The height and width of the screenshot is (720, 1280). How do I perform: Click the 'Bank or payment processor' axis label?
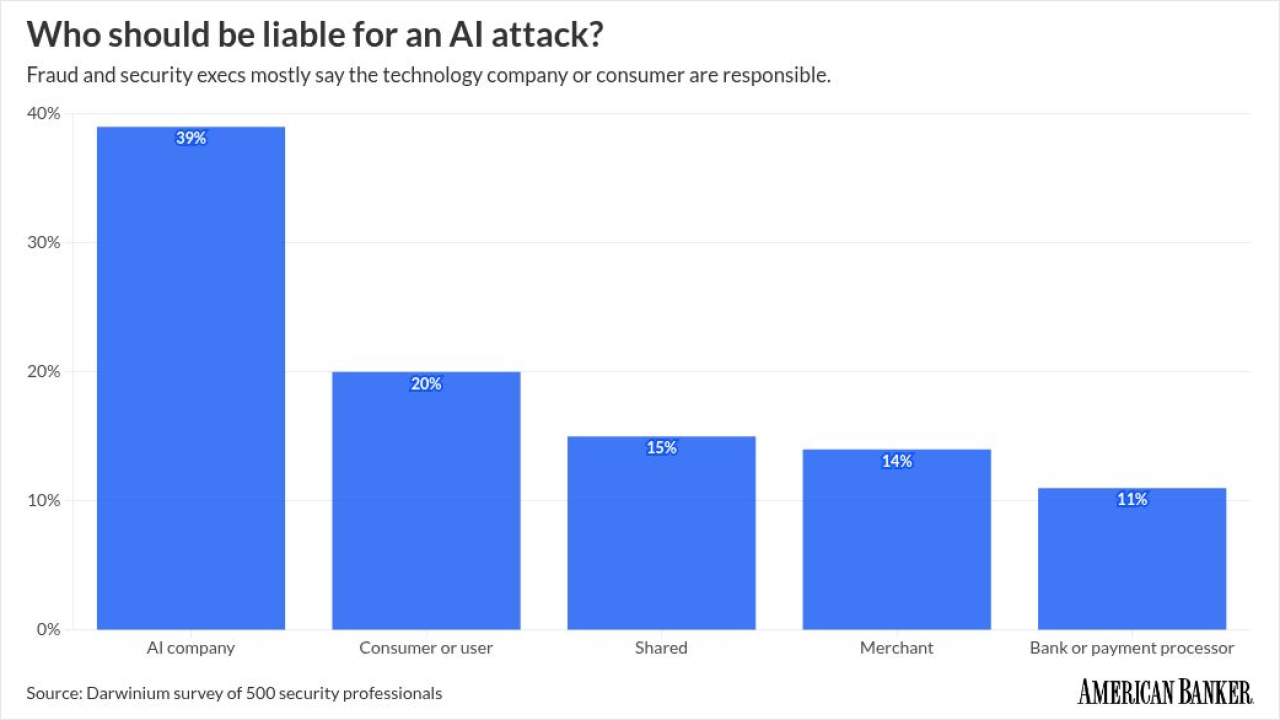tap(1132, 648)
